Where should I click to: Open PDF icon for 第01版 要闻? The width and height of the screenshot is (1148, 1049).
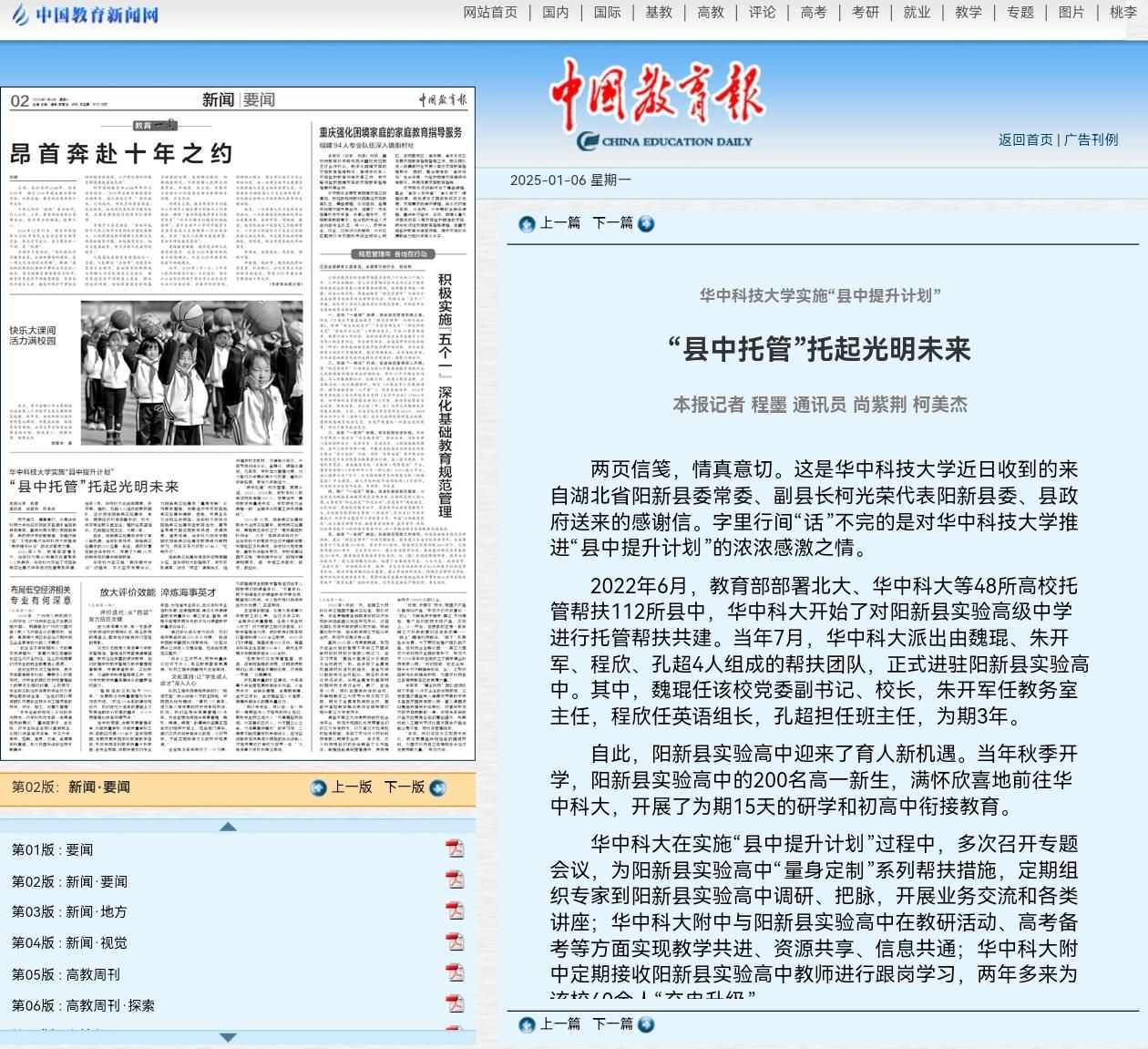click(x=455, y=848)
